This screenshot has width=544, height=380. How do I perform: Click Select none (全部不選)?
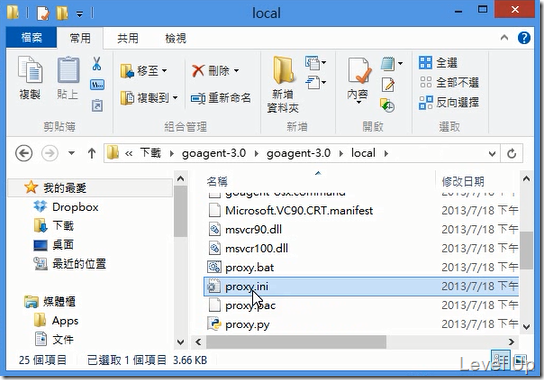coord(449,83)
